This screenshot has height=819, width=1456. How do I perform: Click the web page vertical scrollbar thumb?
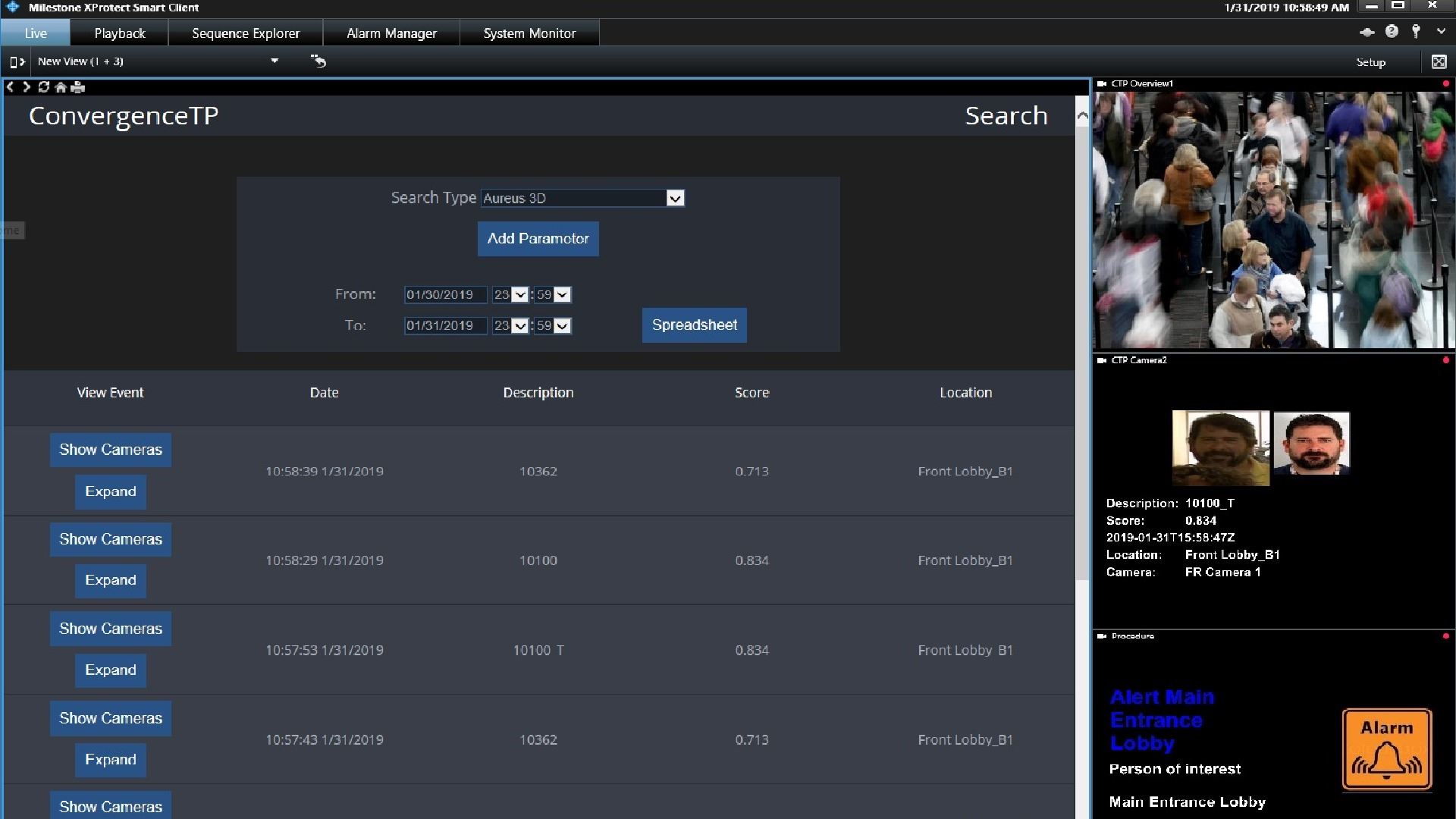tap(1082, 353)
